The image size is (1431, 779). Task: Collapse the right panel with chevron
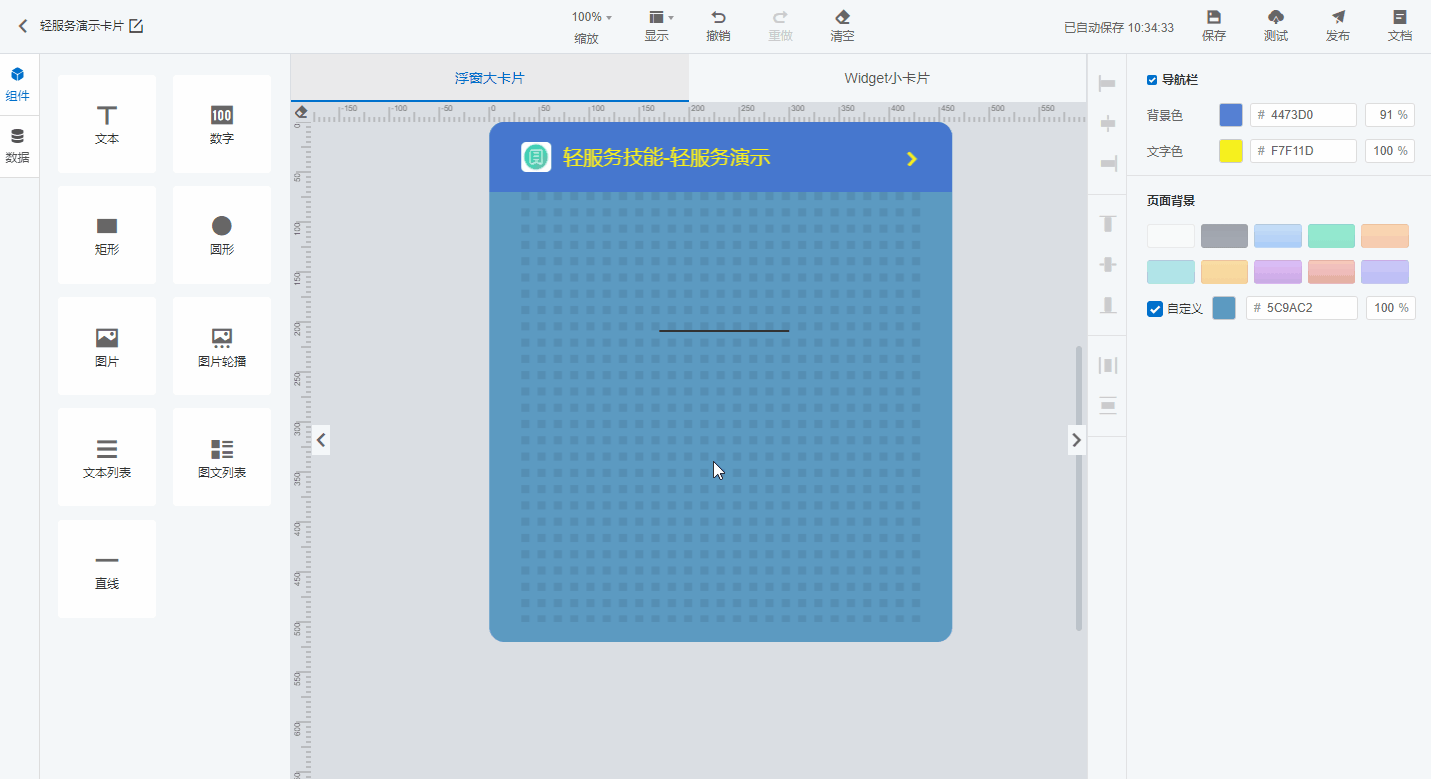pyautogui.click(x=1076, y=439)
